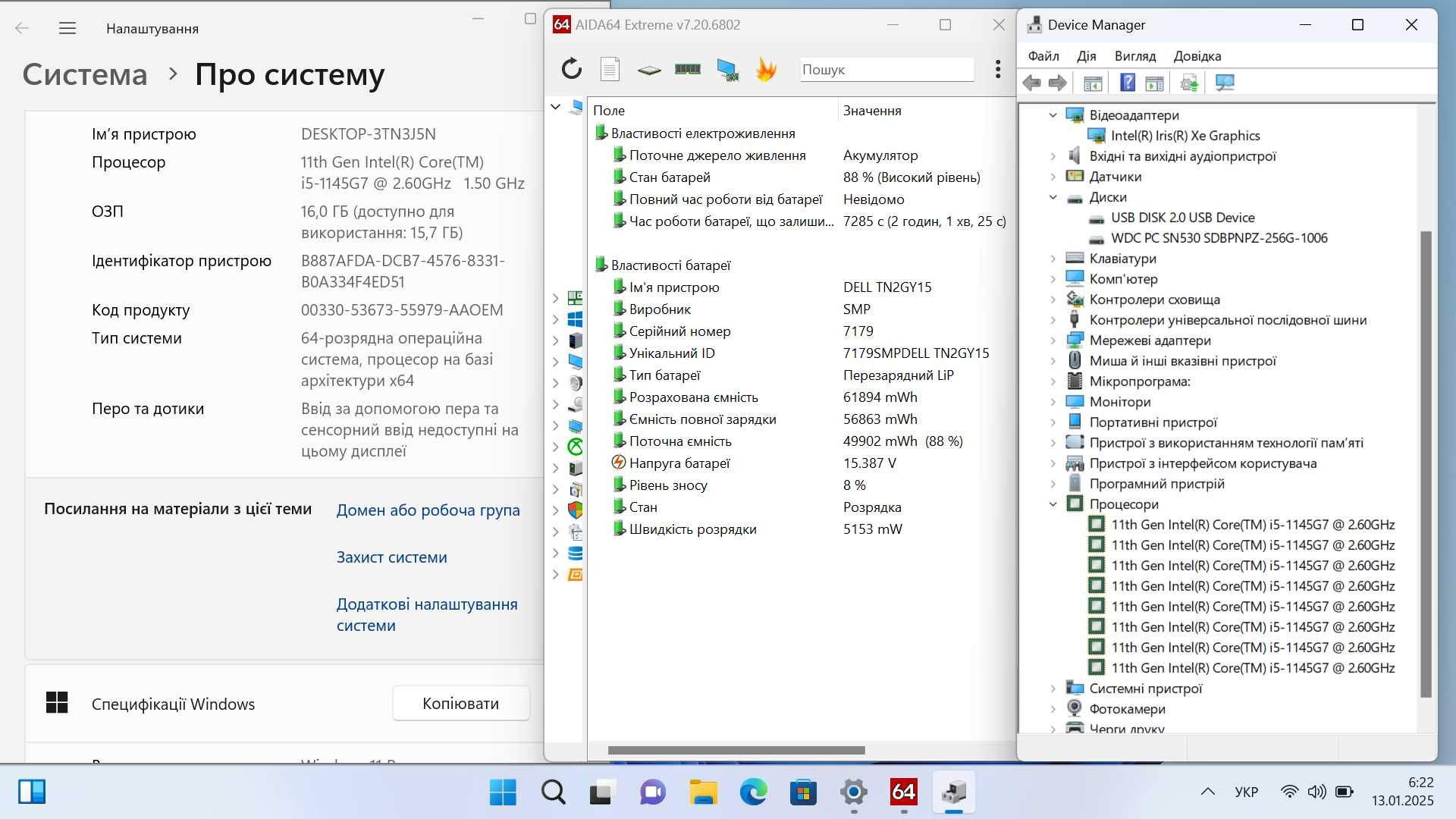The height and width of the screenshot is (819, 1456).
Task: Click update driver icon in Device Manager toolbar
Action: click(1189, 83)
